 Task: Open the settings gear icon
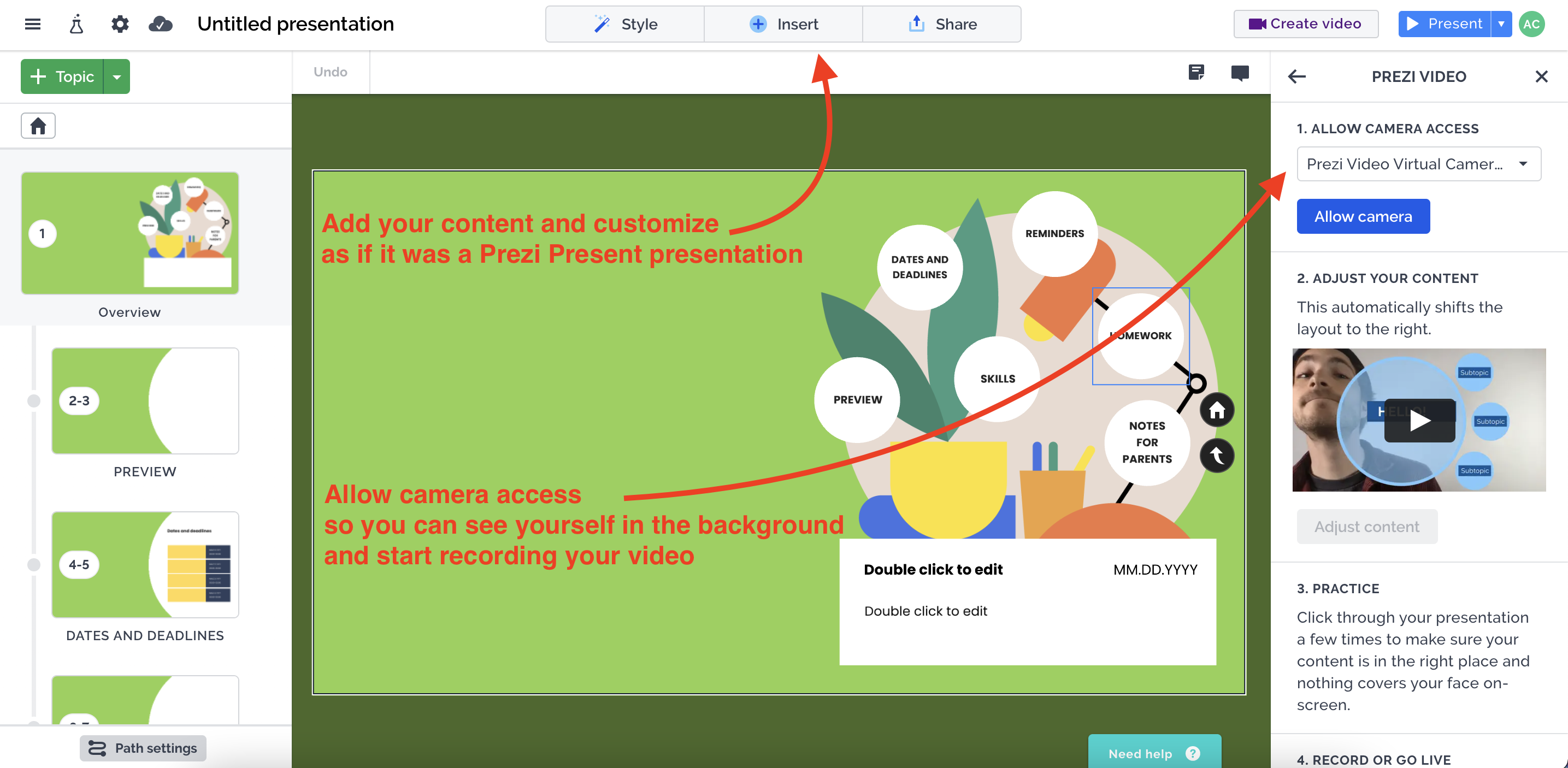tap(120, 25)
